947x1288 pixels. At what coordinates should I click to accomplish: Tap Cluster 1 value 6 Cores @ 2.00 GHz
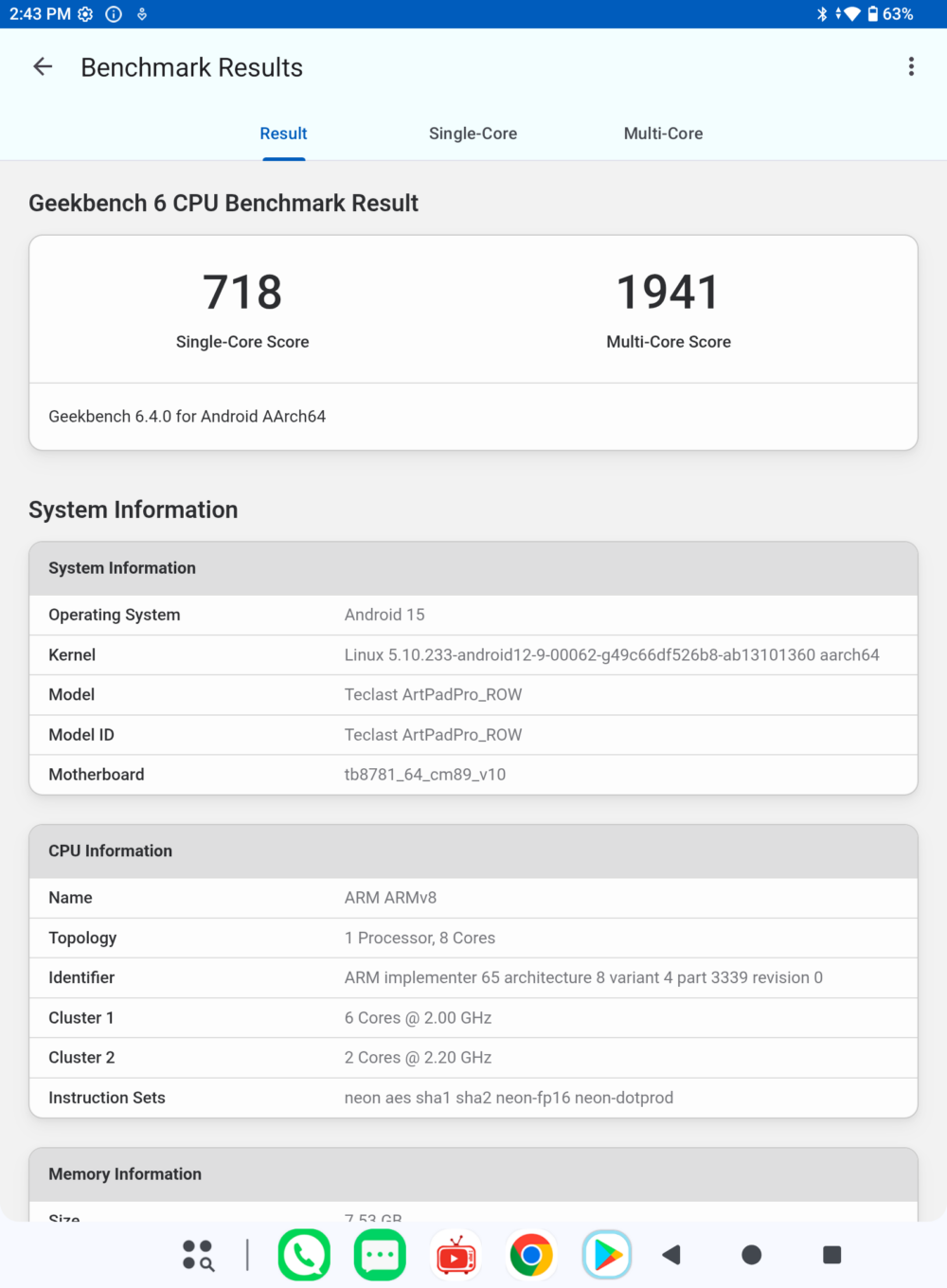tap(418, 1018)
